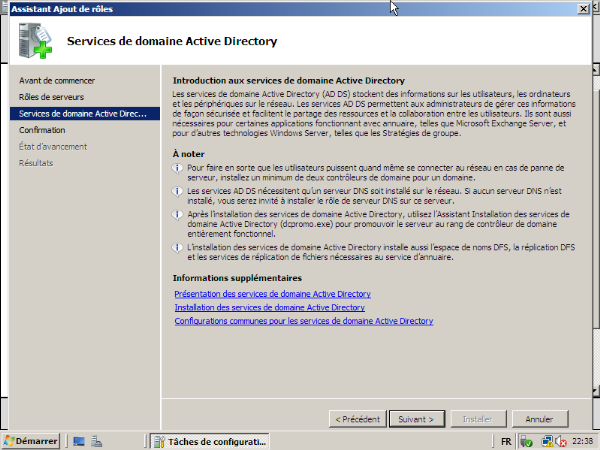Select the 'Avant de commencer' step

coord(57,80)
